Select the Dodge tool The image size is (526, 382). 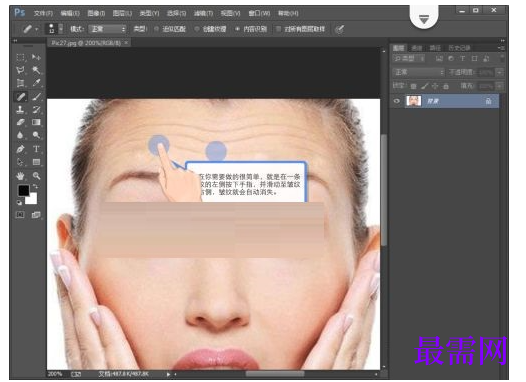pos(36,135)
